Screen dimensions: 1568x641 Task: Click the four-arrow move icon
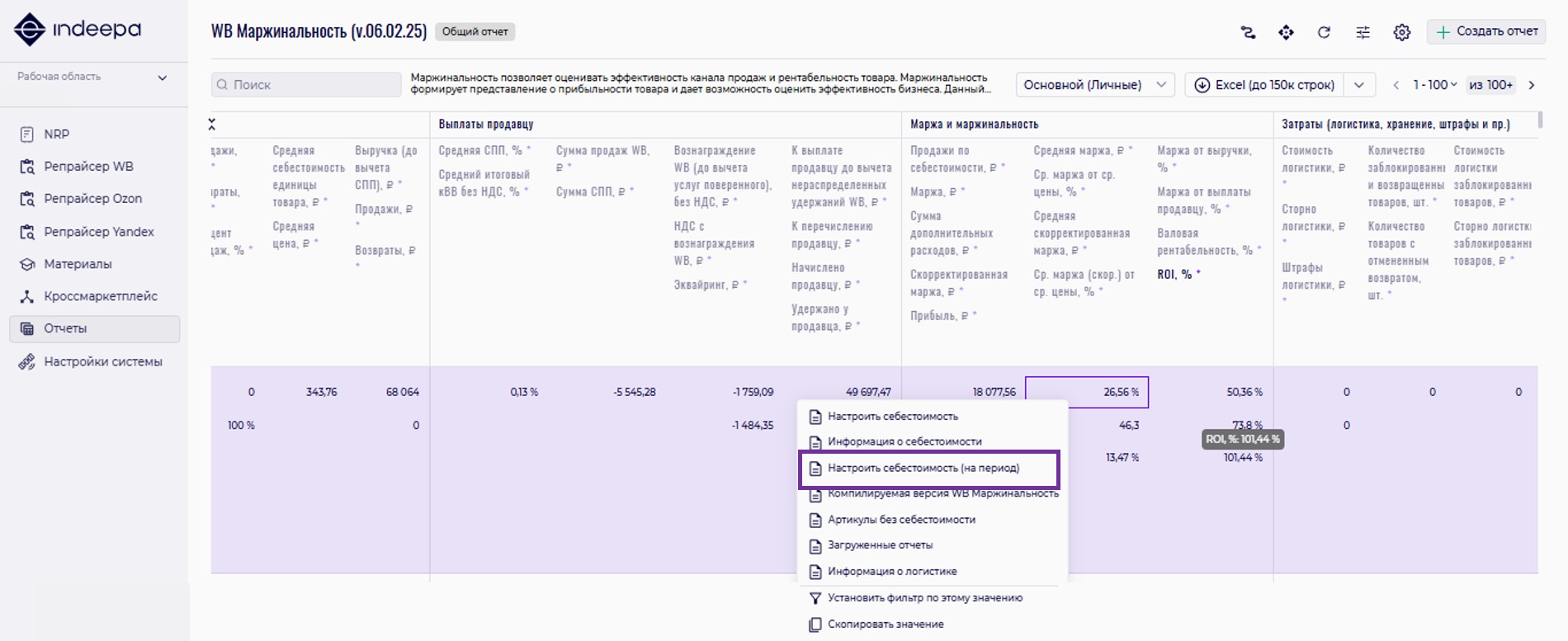pyautogui.click(x=1286, y=32)
